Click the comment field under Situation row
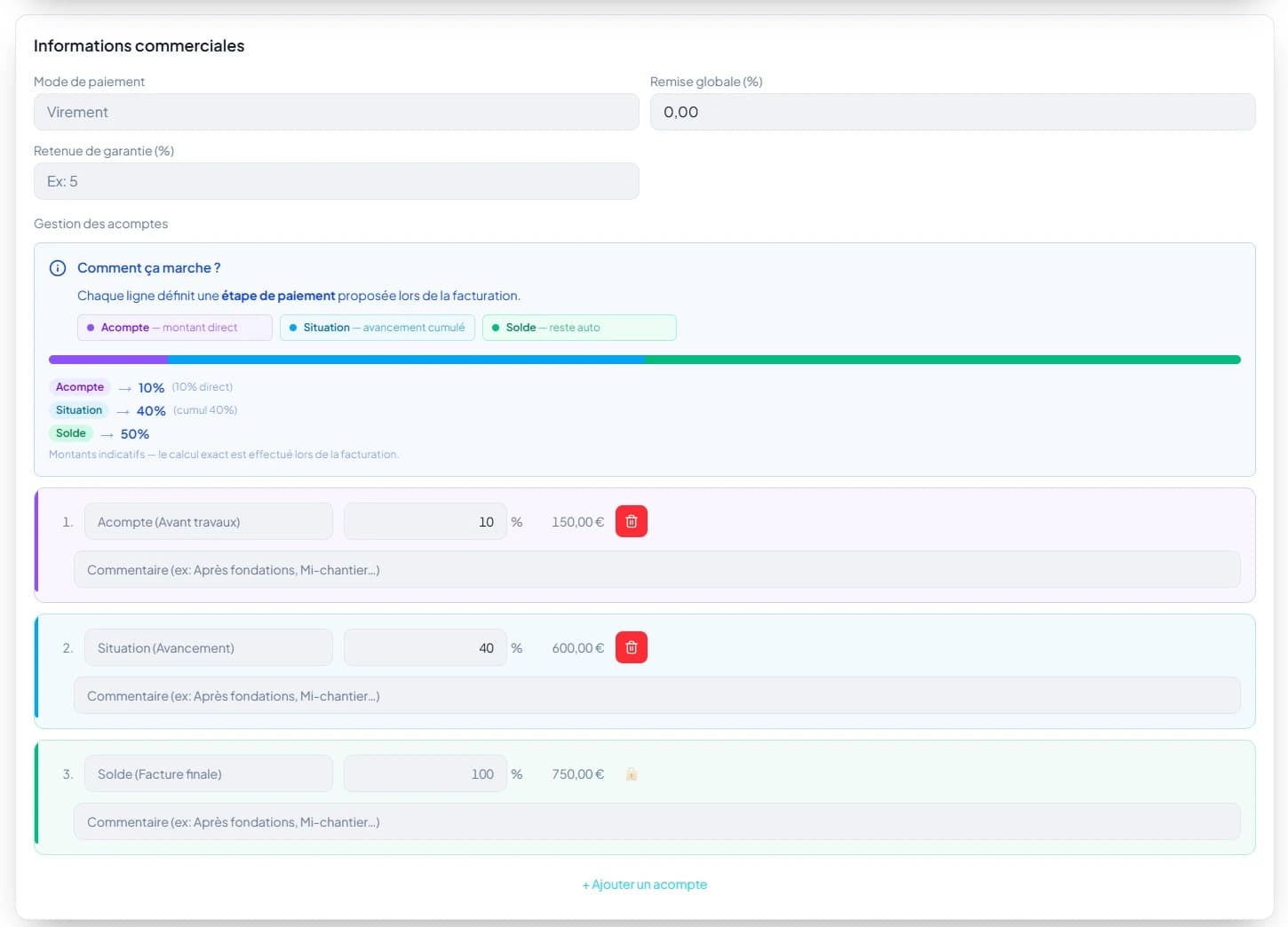Viewport: 1288px width, 927px height. click(x=656, y=695)
